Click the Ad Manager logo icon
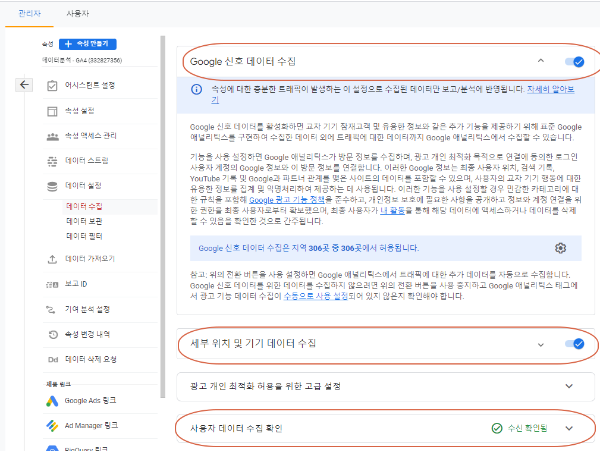 pos(52,426)
